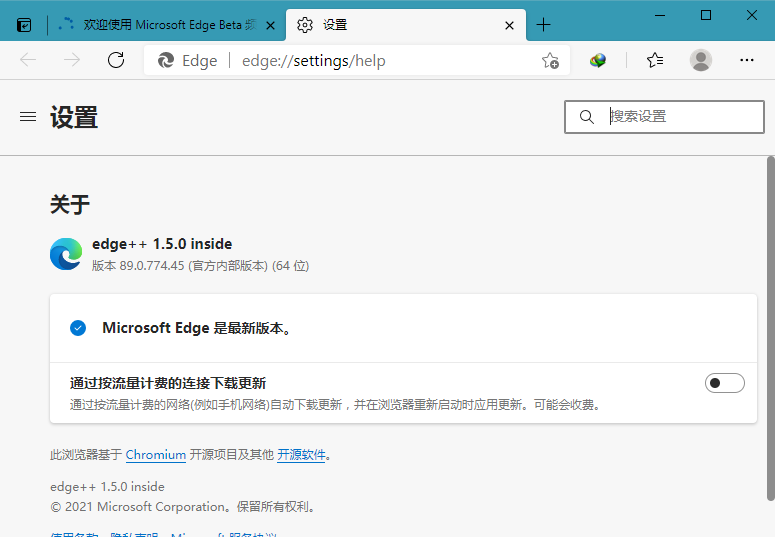Viewport: 775px width, 537px height.
Task: Add this page to favorites
Action: pos(550,61)
